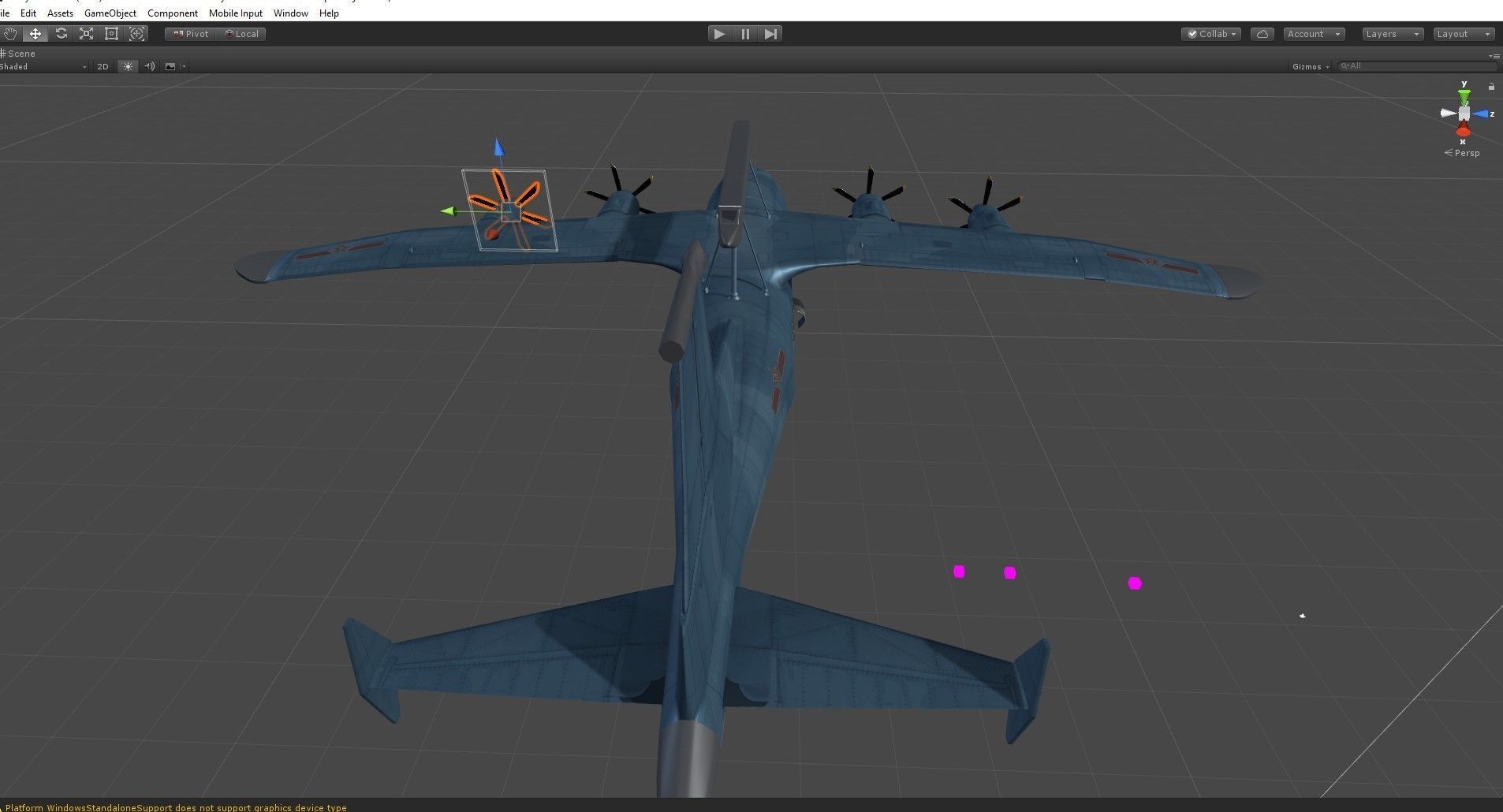Toggle scene effects image icon
Screen dimensions: 1503x812
pos(170,67)
